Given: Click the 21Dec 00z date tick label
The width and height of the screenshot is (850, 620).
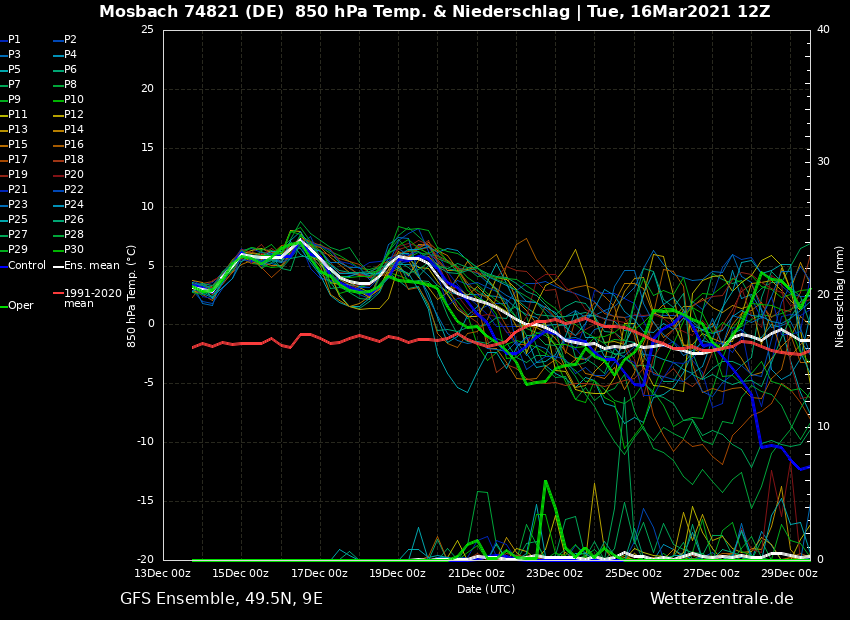Looking at the screenshot, I should 476,574.
